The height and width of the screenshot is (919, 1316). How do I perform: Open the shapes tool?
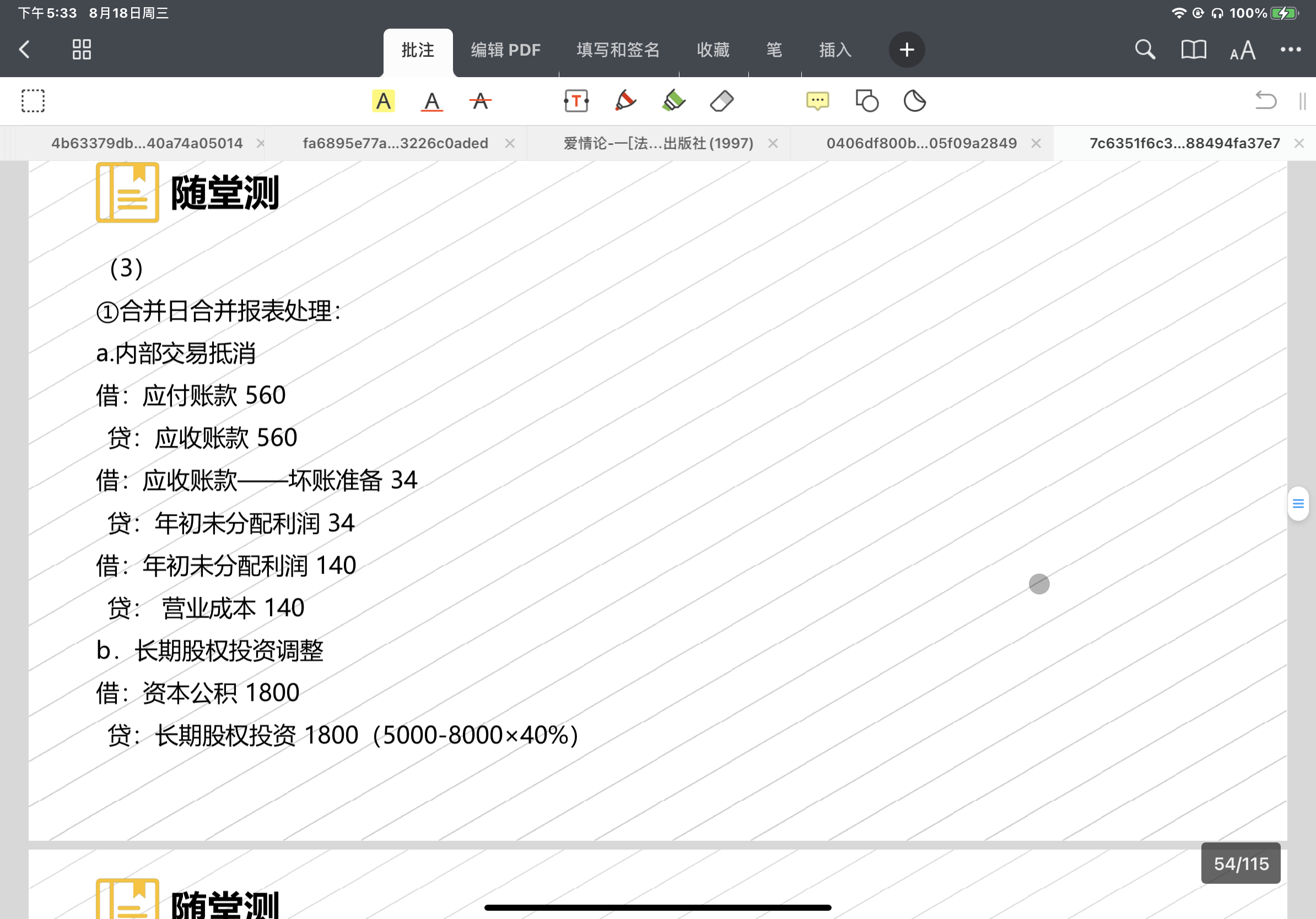pyautogui.click(x=867, y=101)
